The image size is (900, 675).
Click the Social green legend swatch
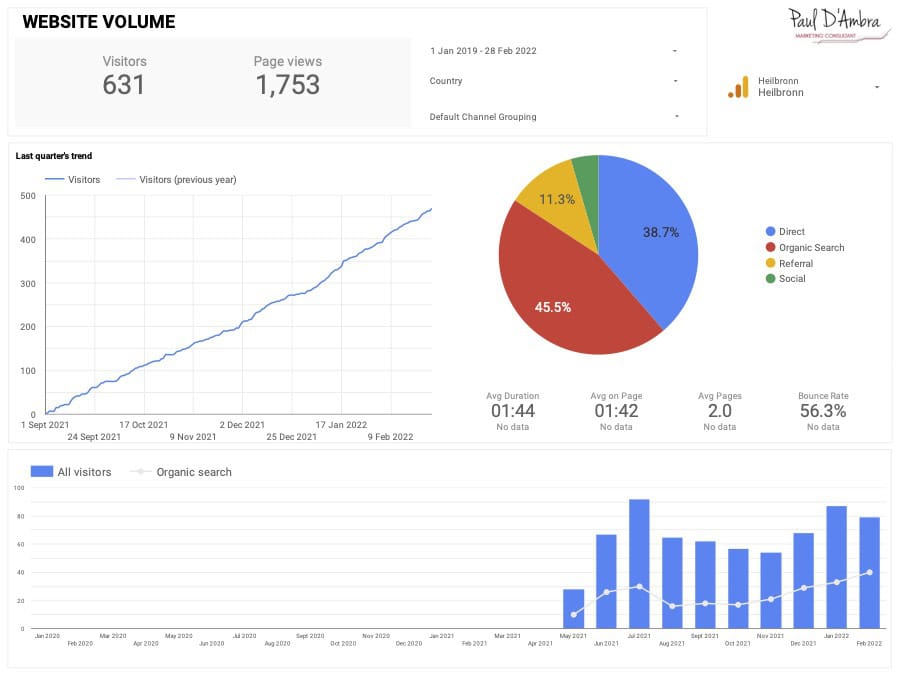tap(770, 278)
